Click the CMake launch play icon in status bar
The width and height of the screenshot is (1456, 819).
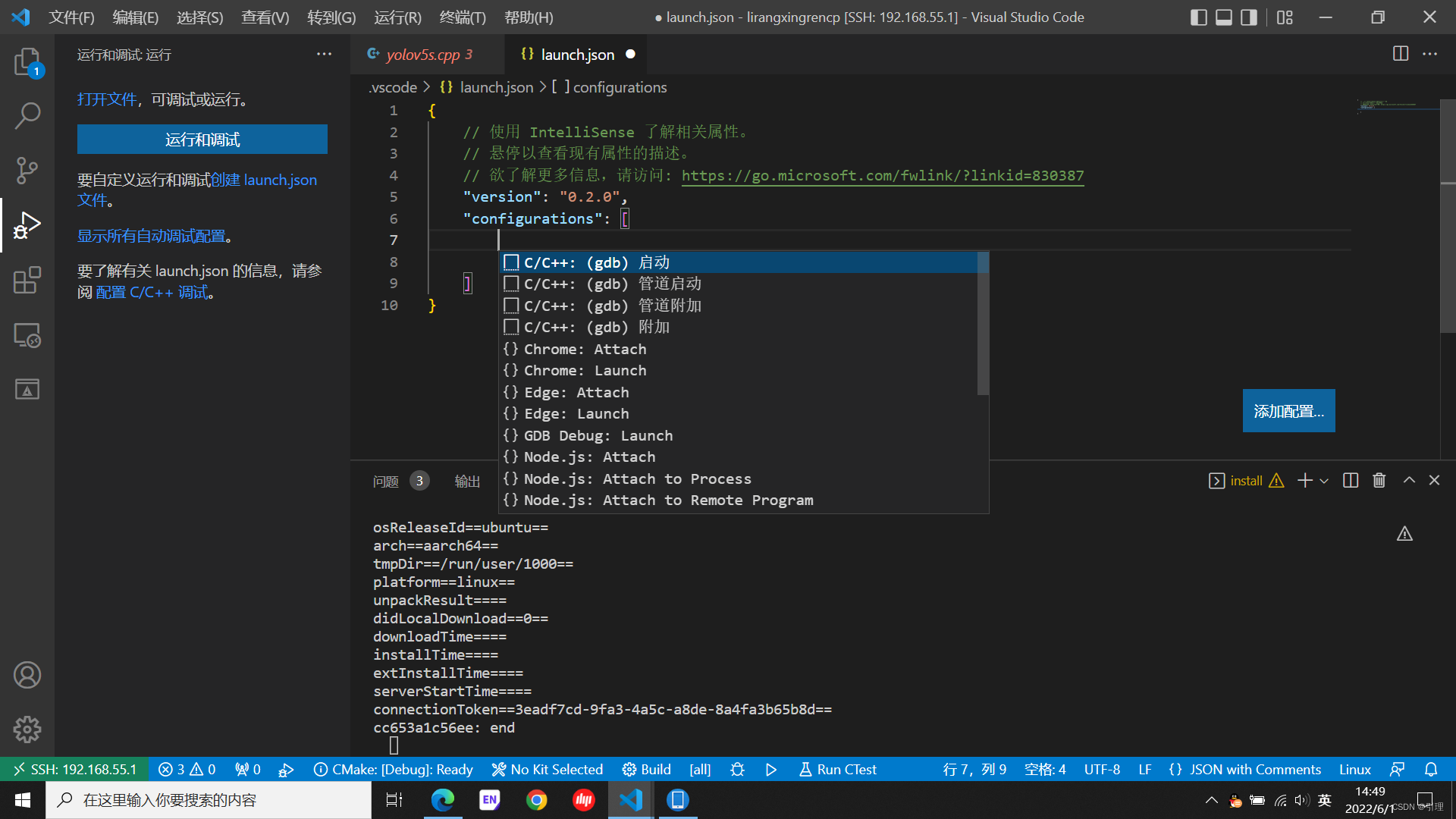pyautogui.click(x=771, y=770)
